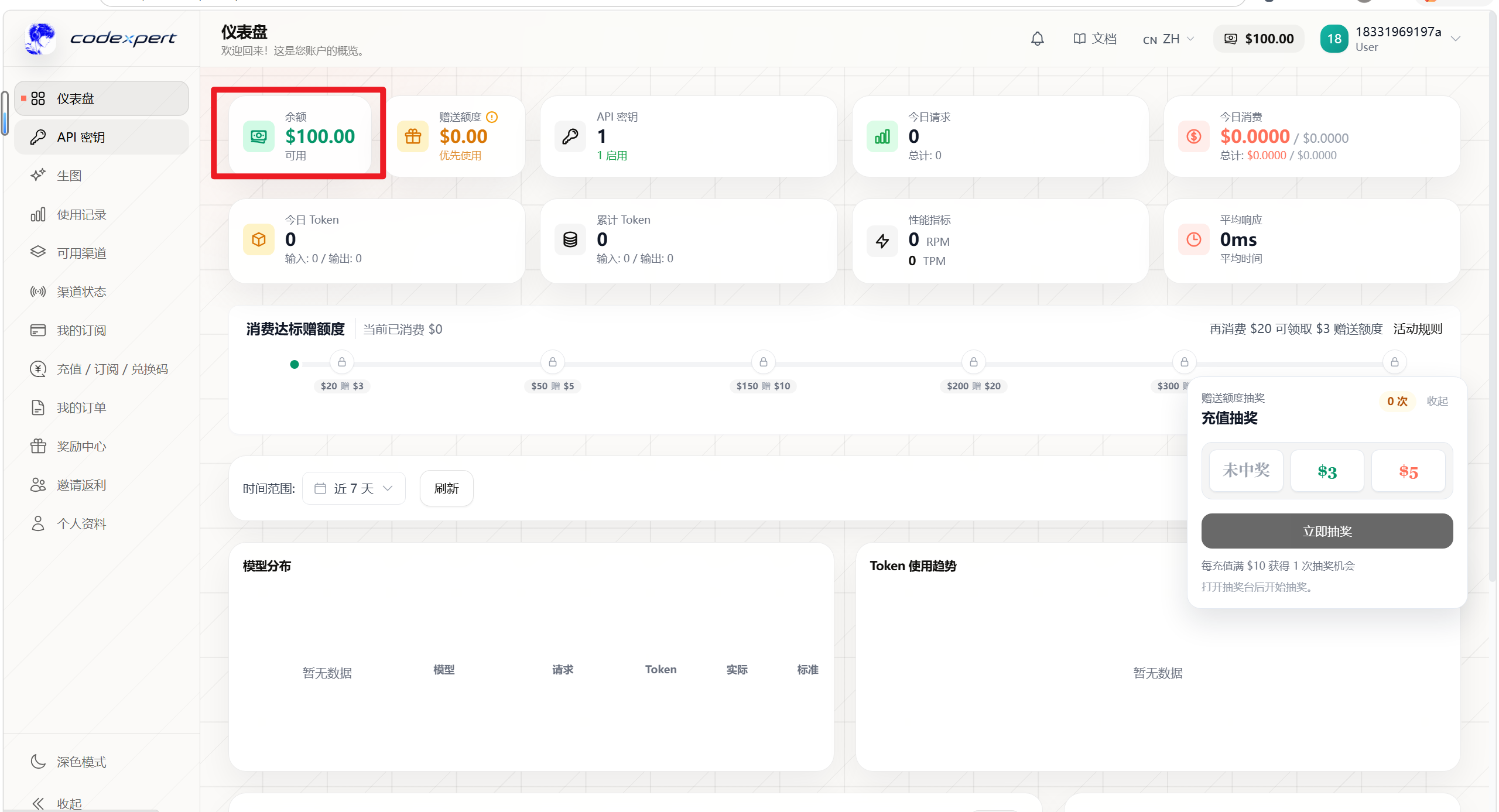This screenshot has height=812, width=1499.
Task: Click the $100.00 balance pill in header
Action: 1258,39
